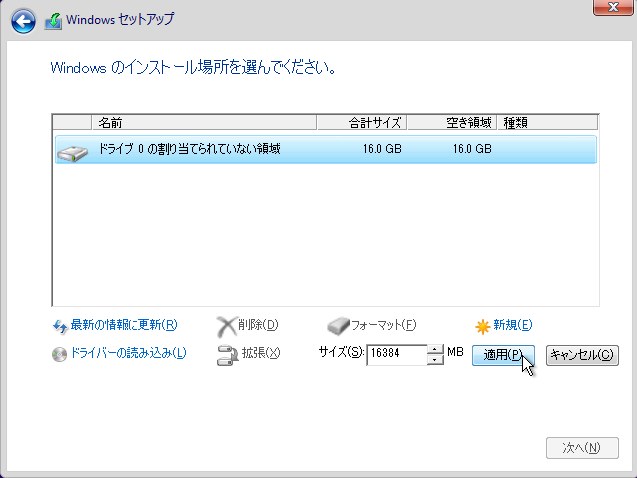Close the Windows Setup window
Screen dimensions: 637x478
pyautogui.click(x=613, y=7)
